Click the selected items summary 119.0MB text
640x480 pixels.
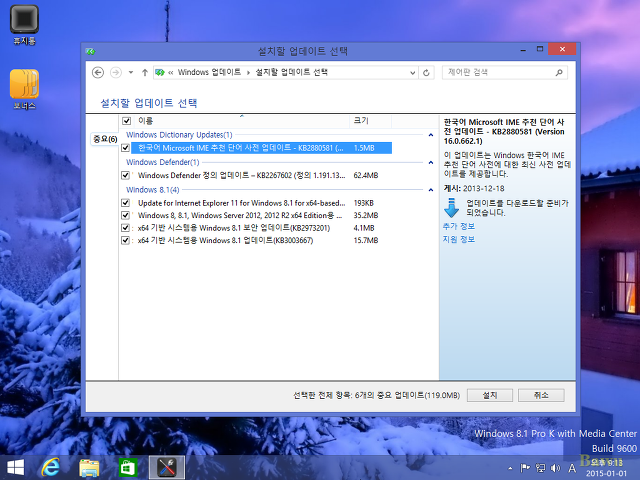click(x=376, y=395)
